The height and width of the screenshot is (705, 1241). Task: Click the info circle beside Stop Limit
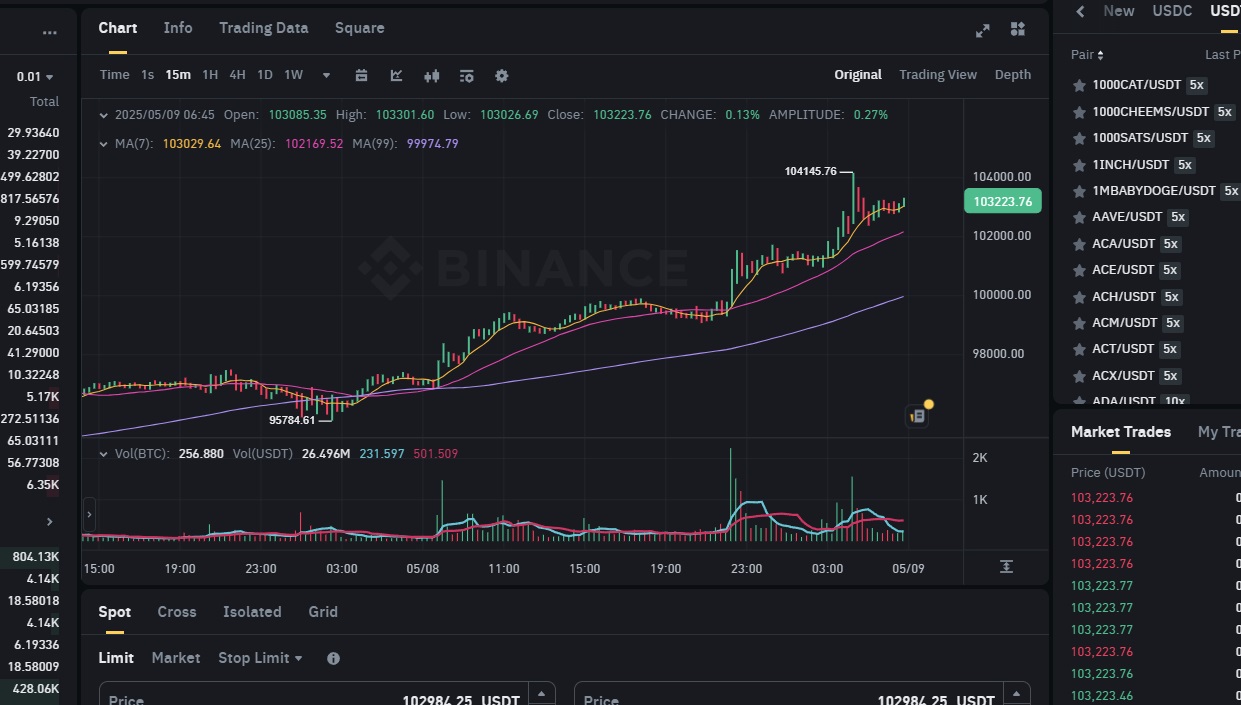click(x=333, y=658)
